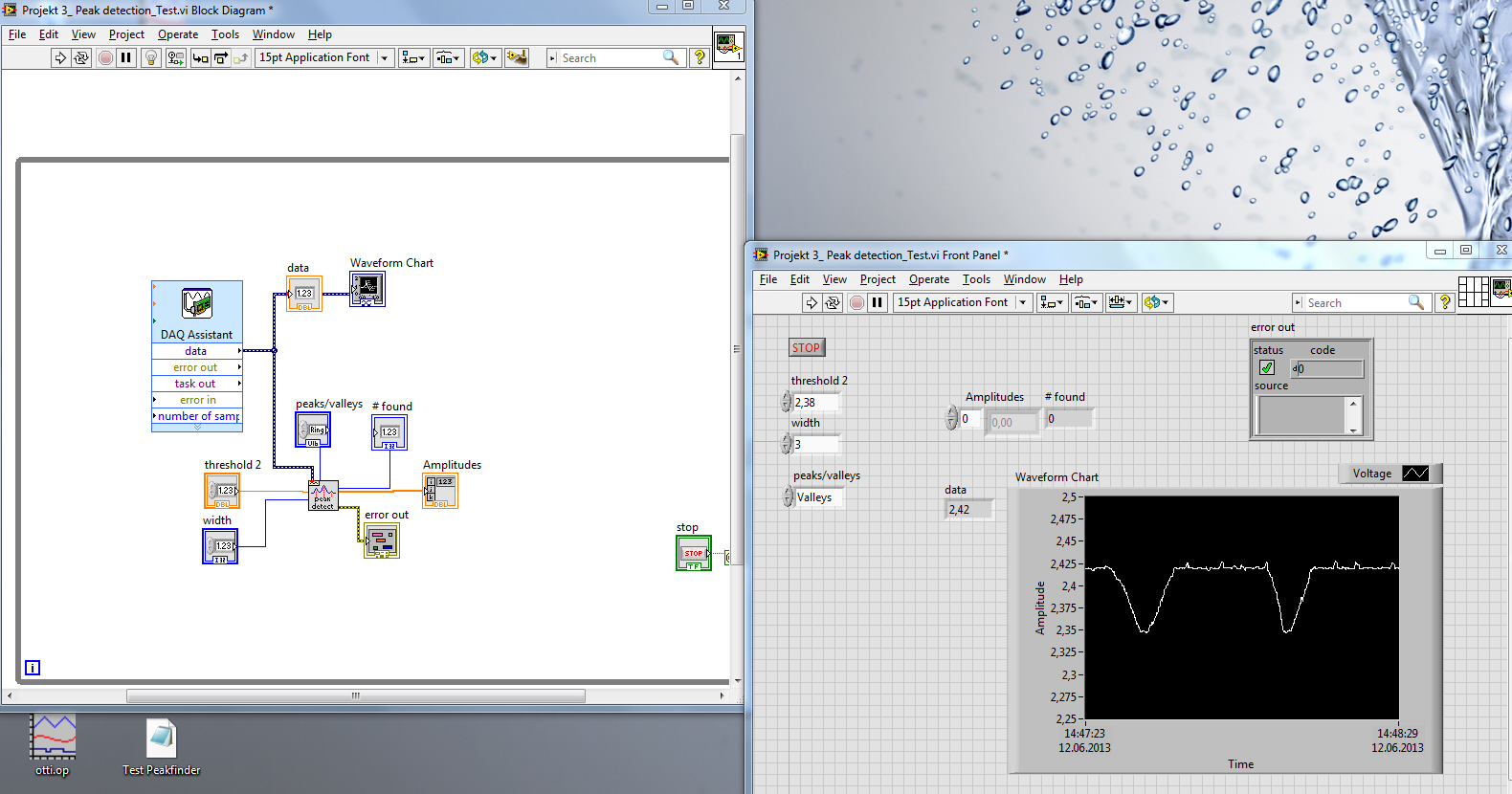Click the source box scroll down arrow
Viewport: 1512px width, 794px height.
pyautogui.click(x=1353, y=430)
